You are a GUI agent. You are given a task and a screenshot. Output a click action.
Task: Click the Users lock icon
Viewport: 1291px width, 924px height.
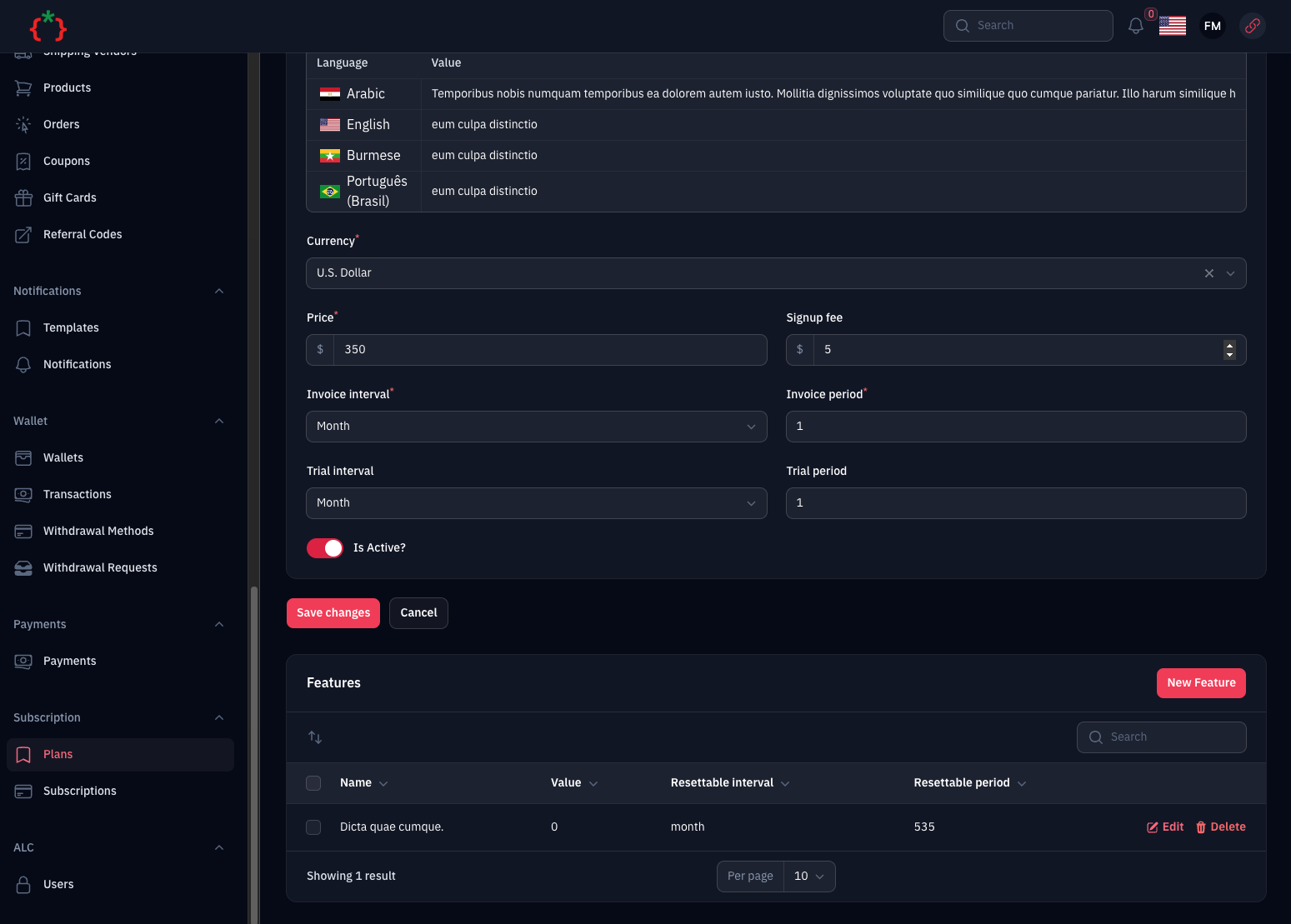tap(23, 885)
